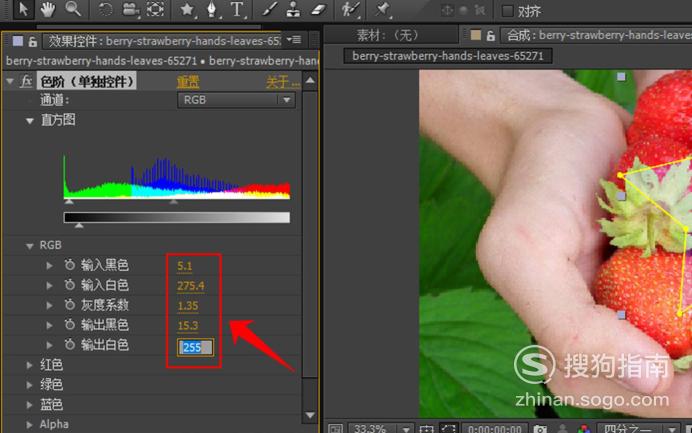692x433 pixels.
Task: Select the Zoom magnifier tool
Action: click(x=73, y=9)
